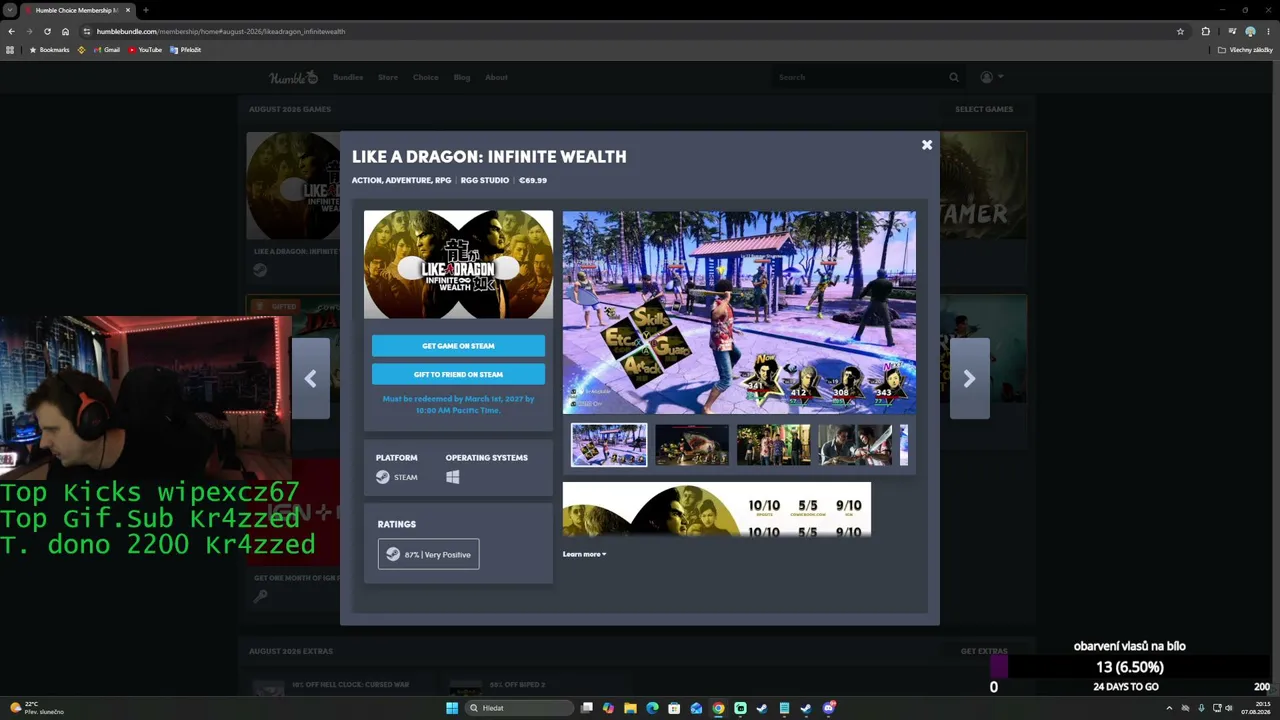Open the Chrome three-dot menu
This screenshot has height=720, width=1280.
(1268, 31)
